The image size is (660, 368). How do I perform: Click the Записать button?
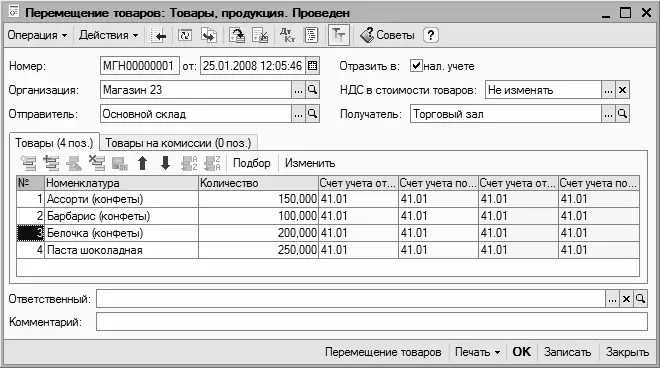[x=567, y=352]
